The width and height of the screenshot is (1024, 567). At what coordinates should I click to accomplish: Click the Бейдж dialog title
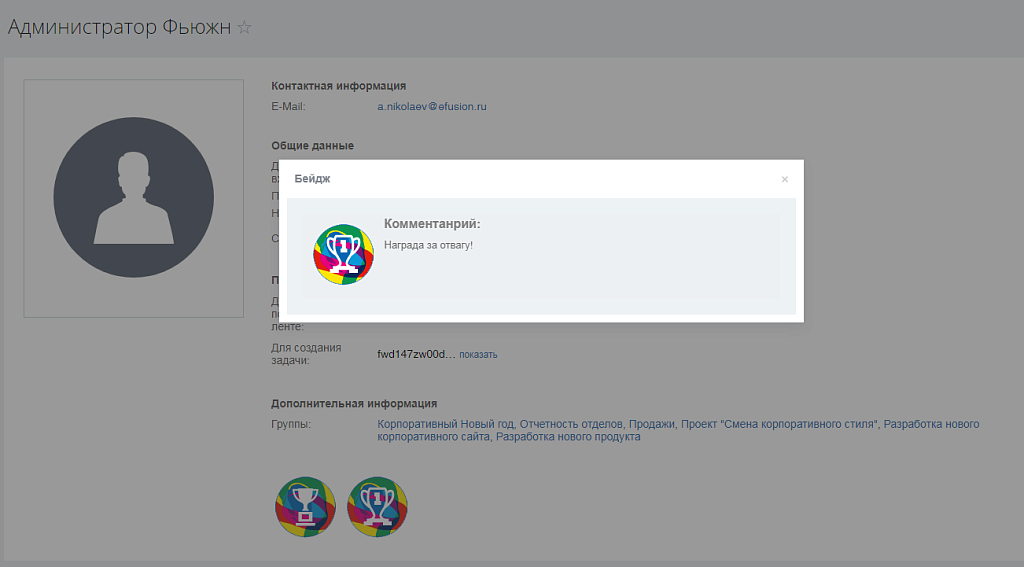click(312, 179)
